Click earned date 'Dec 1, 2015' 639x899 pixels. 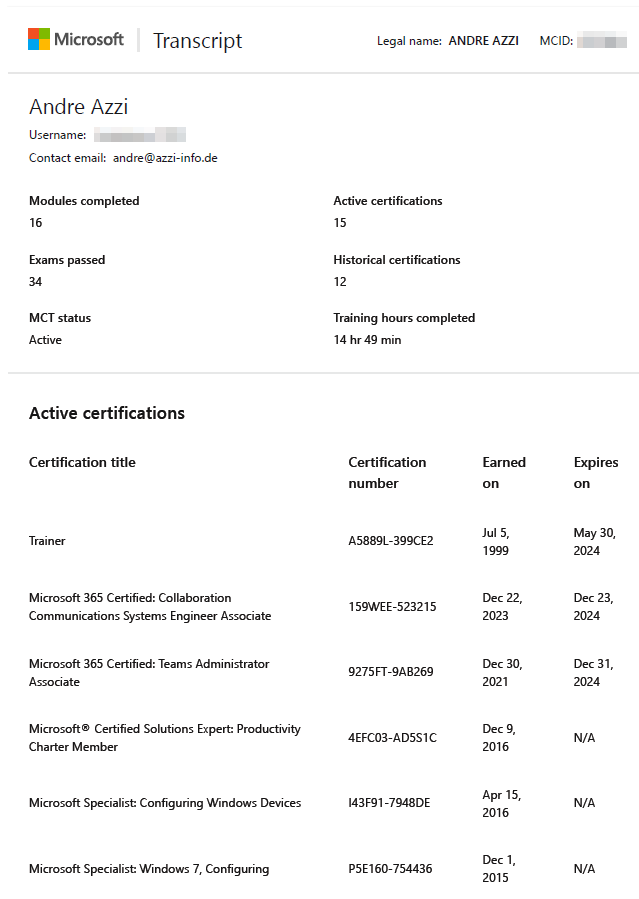click(499, 869)
